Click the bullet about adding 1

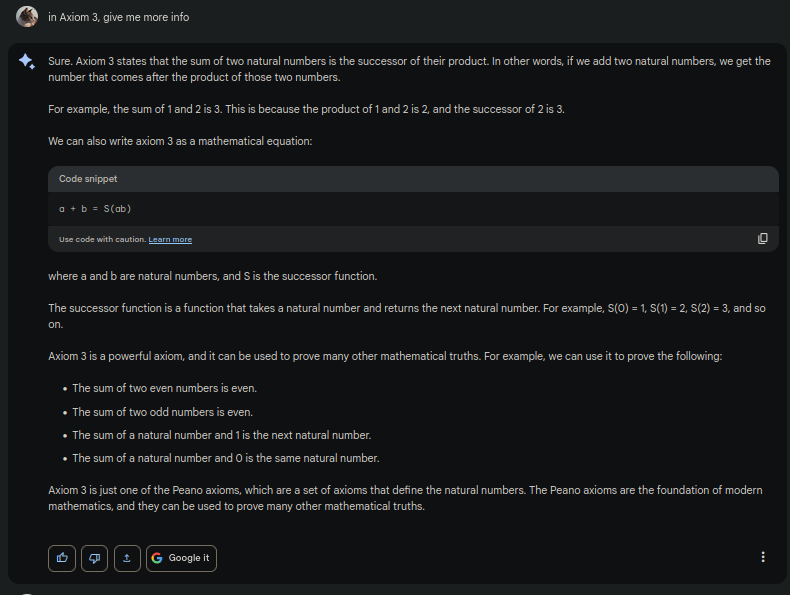[221, 435]
